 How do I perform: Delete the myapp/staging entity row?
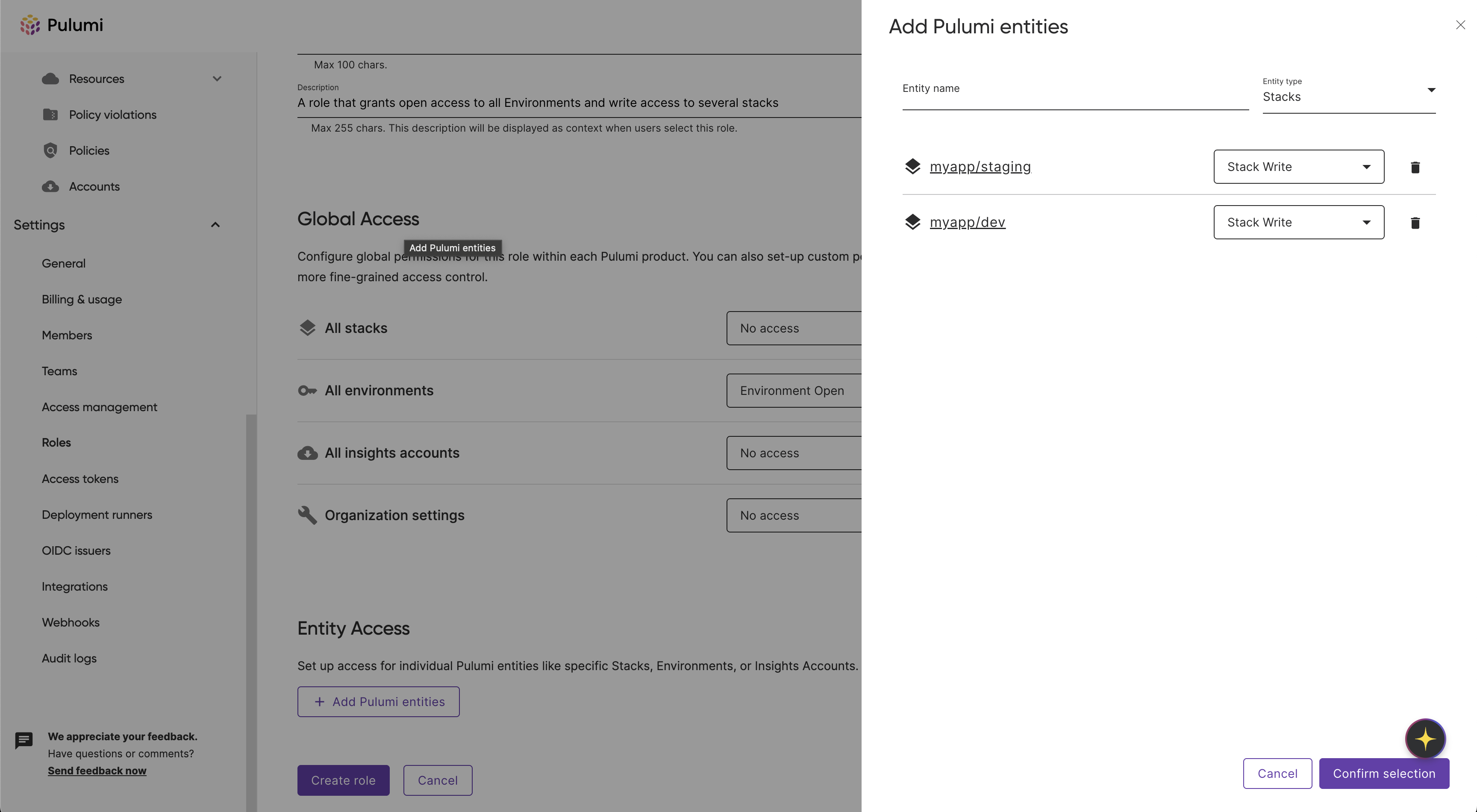click(x=1415, y=167)
